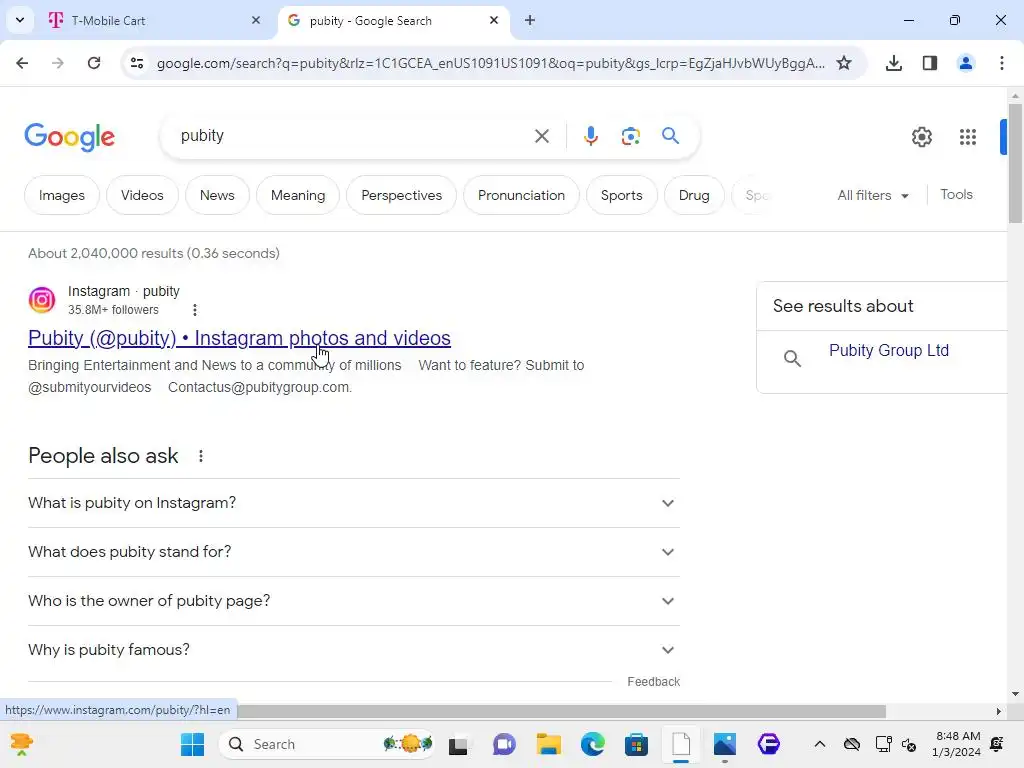Open Chrome downloads
Viewport: 1024px width, 768px height.
click(893, 63)
